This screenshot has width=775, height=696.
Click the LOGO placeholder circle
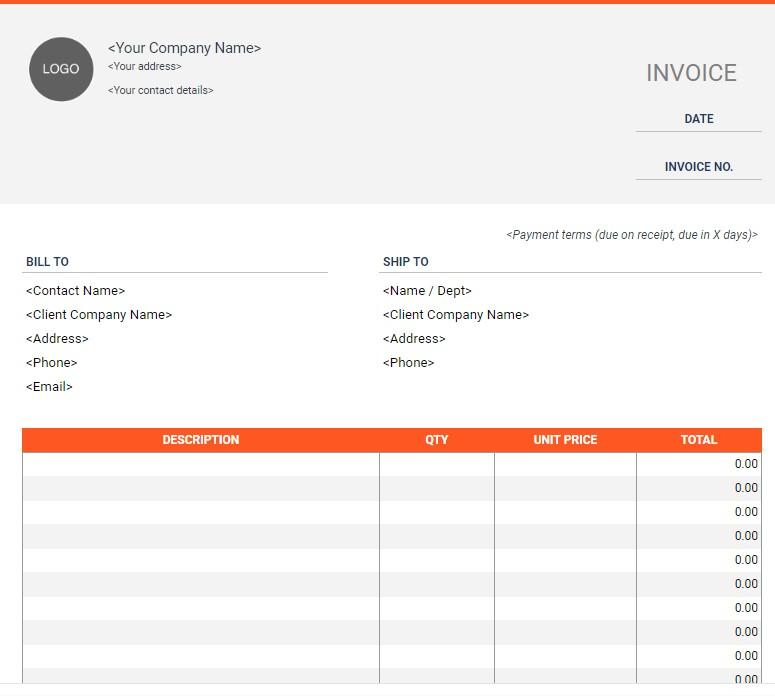pos(61,69)
